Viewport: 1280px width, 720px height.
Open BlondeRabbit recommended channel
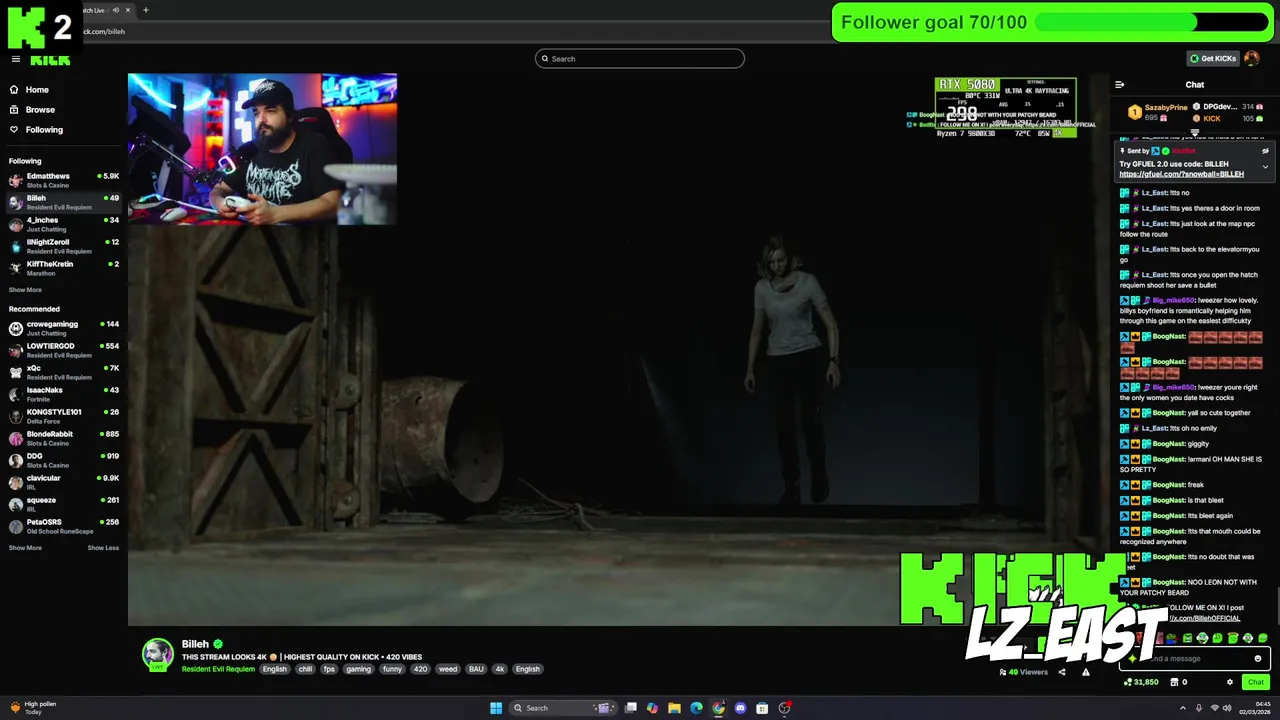63,438
